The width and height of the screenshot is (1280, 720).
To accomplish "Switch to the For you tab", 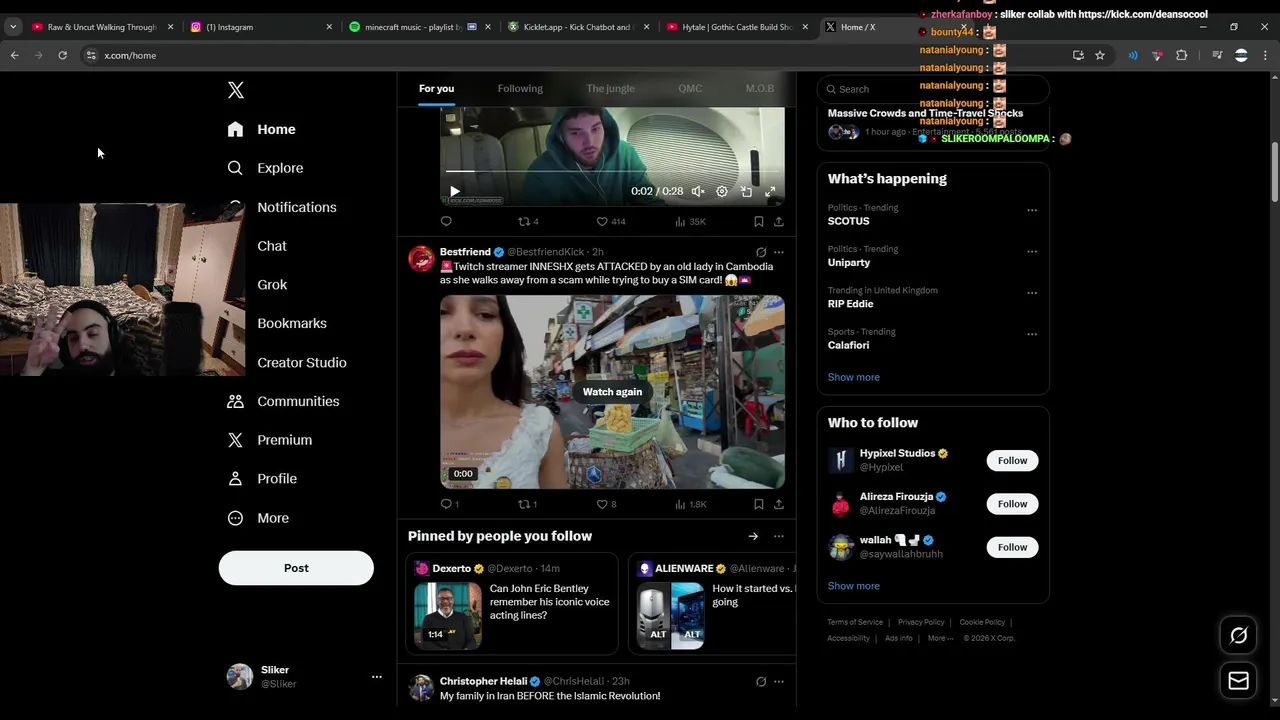I will point(436,89).
